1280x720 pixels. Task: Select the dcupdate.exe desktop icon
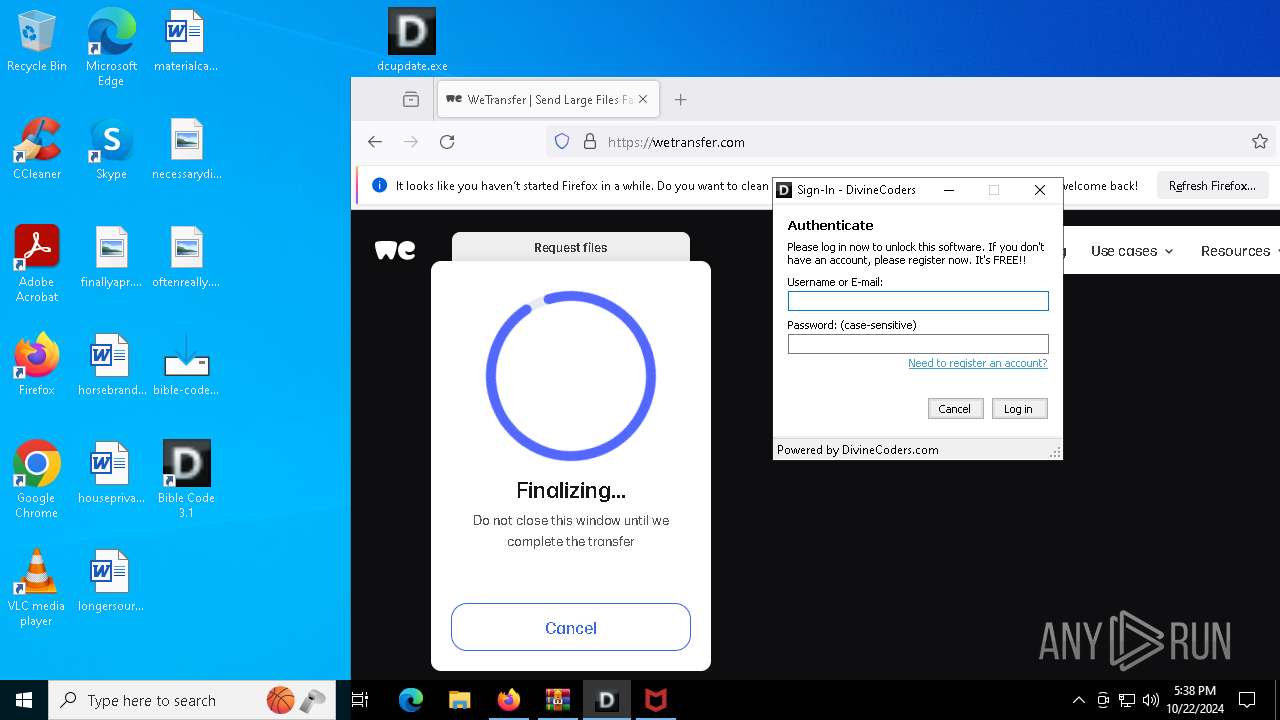tap(412, 41)
